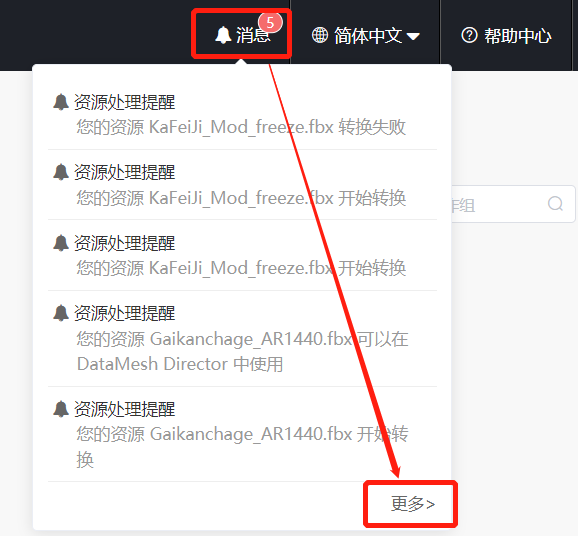Click the red unread count badge

click(x=270, y=23)
